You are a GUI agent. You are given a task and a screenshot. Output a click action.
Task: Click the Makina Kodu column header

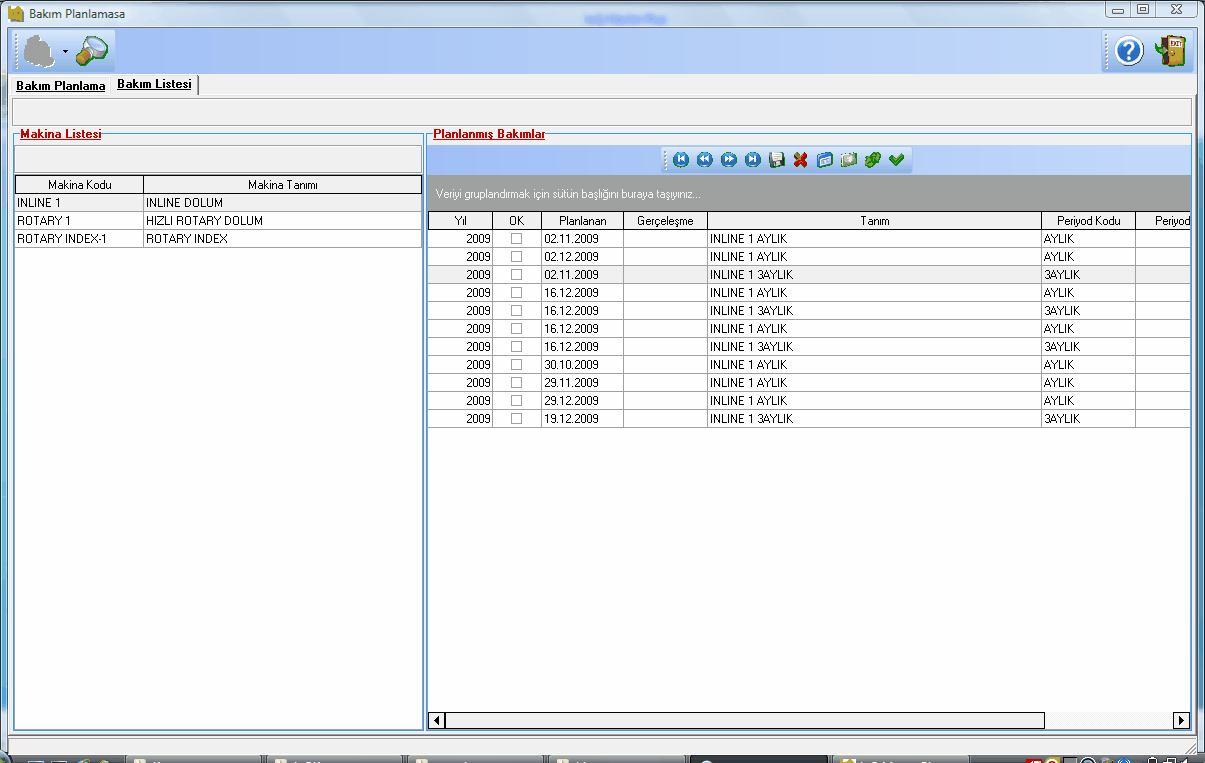[79, 185]
